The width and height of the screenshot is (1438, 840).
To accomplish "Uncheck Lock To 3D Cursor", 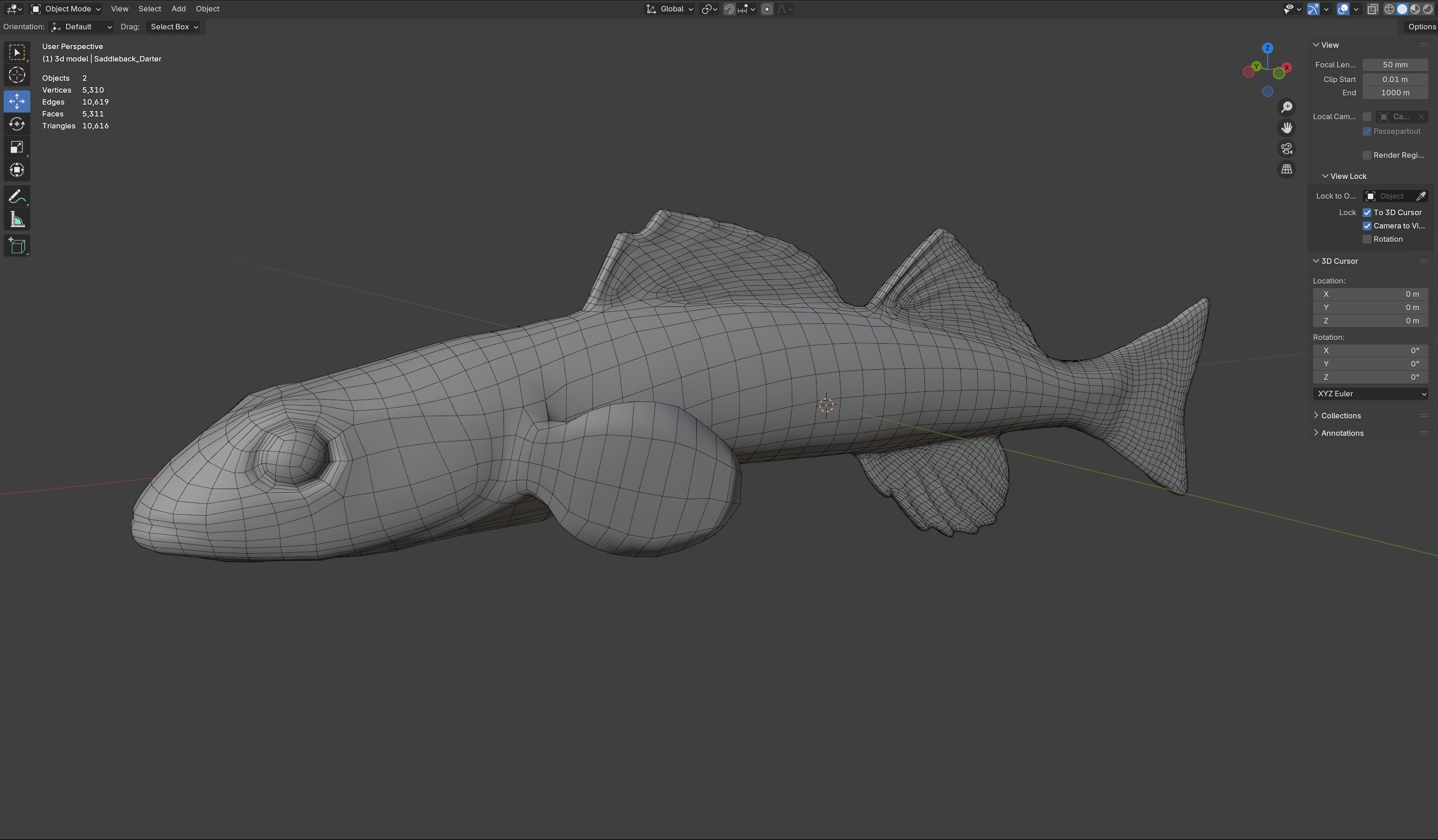I will (x=1367, y=213).
